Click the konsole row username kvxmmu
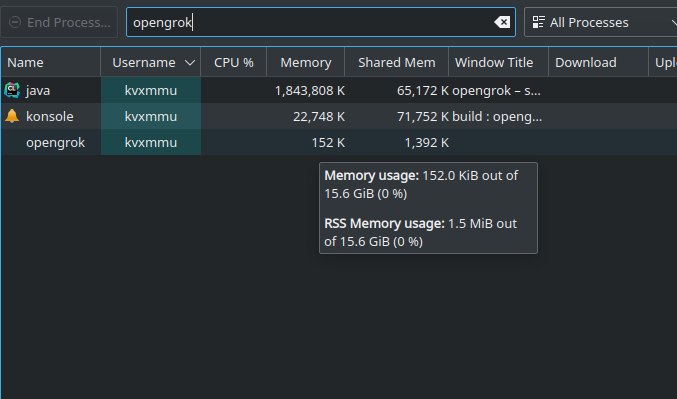The width and height of the screenshot is (677, 399). (x=151, y=117)
